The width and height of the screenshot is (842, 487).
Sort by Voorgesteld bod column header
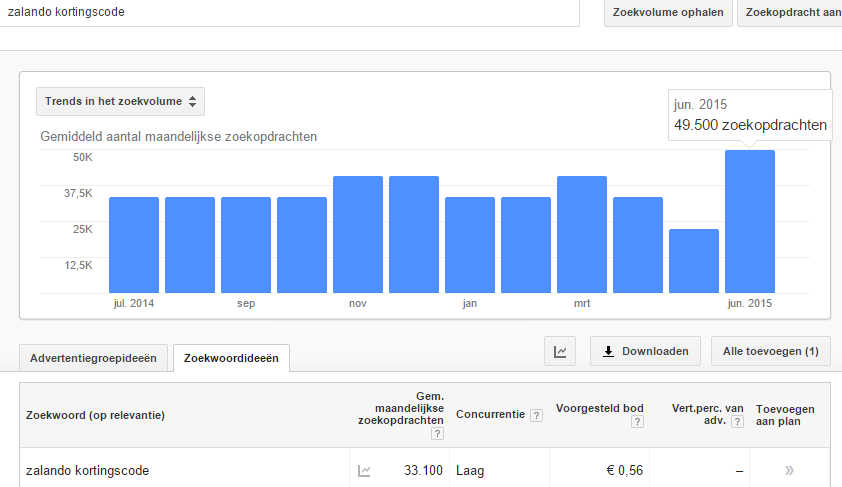coord(599,408)
